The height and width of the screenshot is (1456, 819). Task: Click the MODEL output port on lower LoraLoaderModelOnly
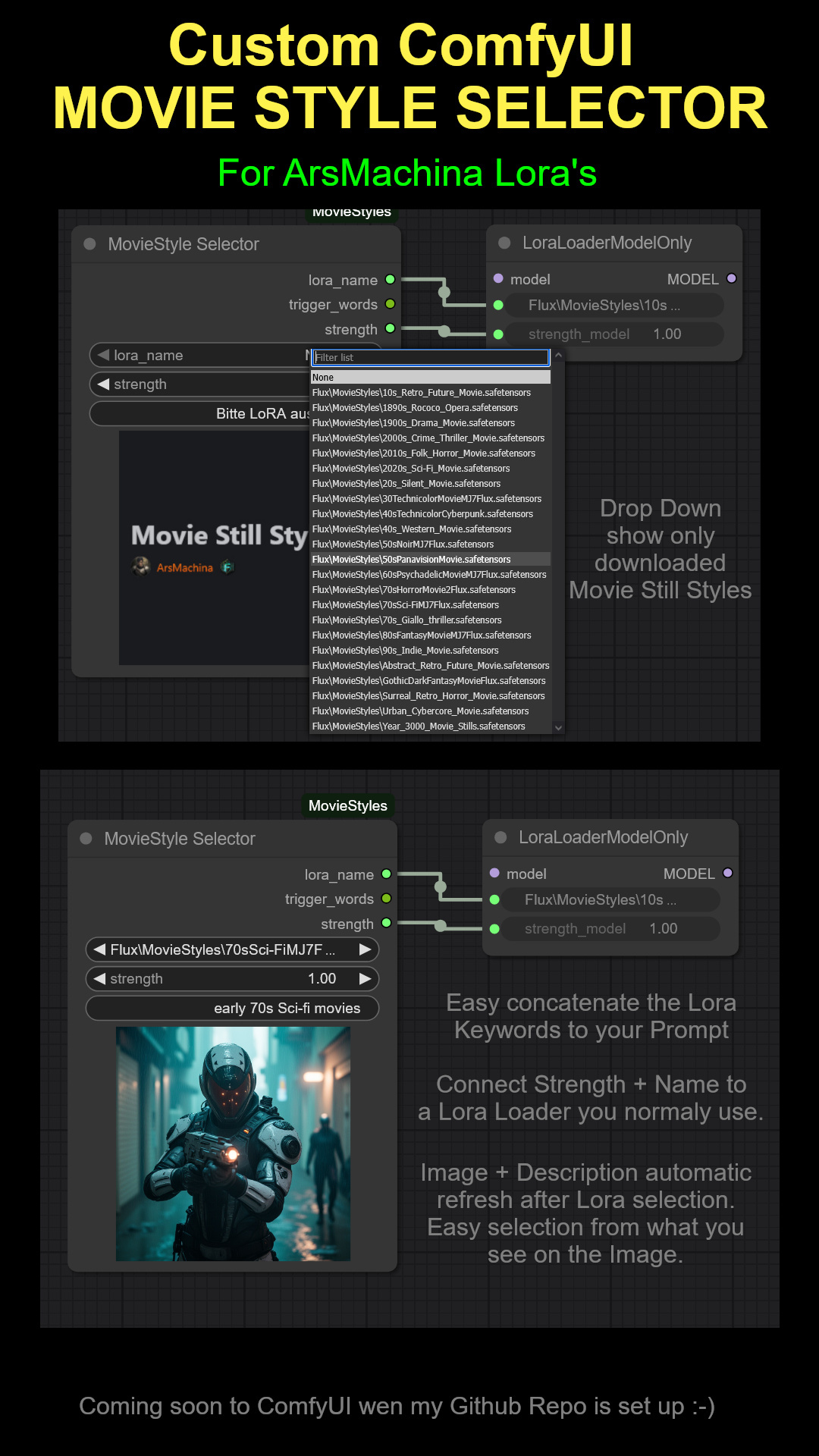(727, 873)
